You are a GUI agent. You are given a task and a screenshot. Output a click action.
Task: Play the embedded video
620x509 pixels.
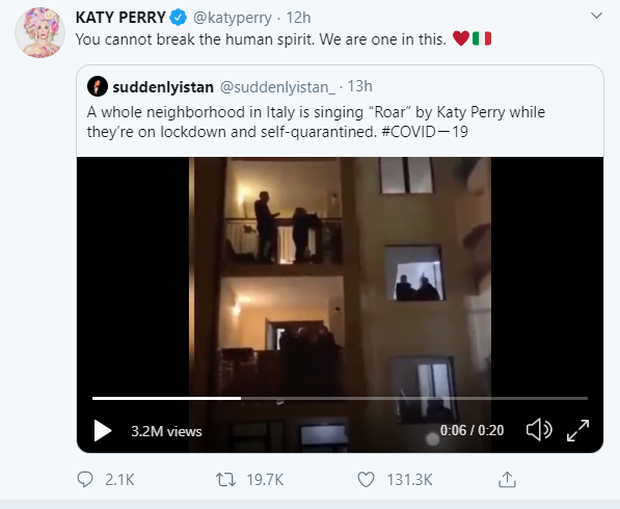(102, 431)
